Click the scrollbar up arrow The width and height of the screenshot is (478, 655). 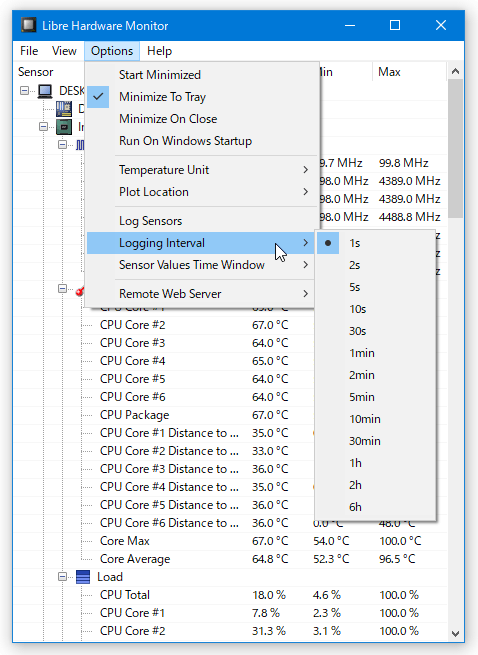point(455,71)
